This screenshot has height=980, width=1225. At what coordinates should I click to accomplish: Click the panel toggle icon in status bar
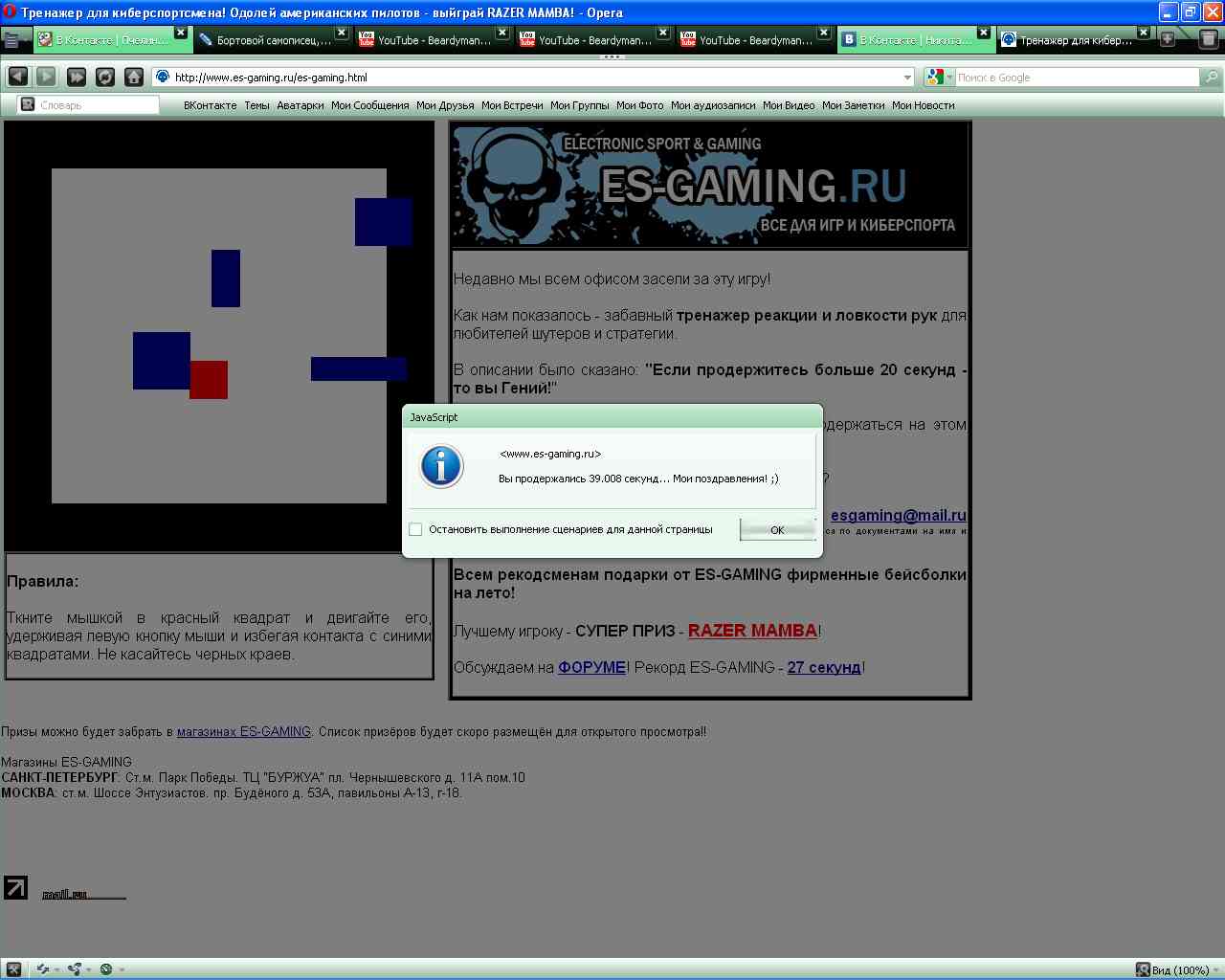pos(13,969)
